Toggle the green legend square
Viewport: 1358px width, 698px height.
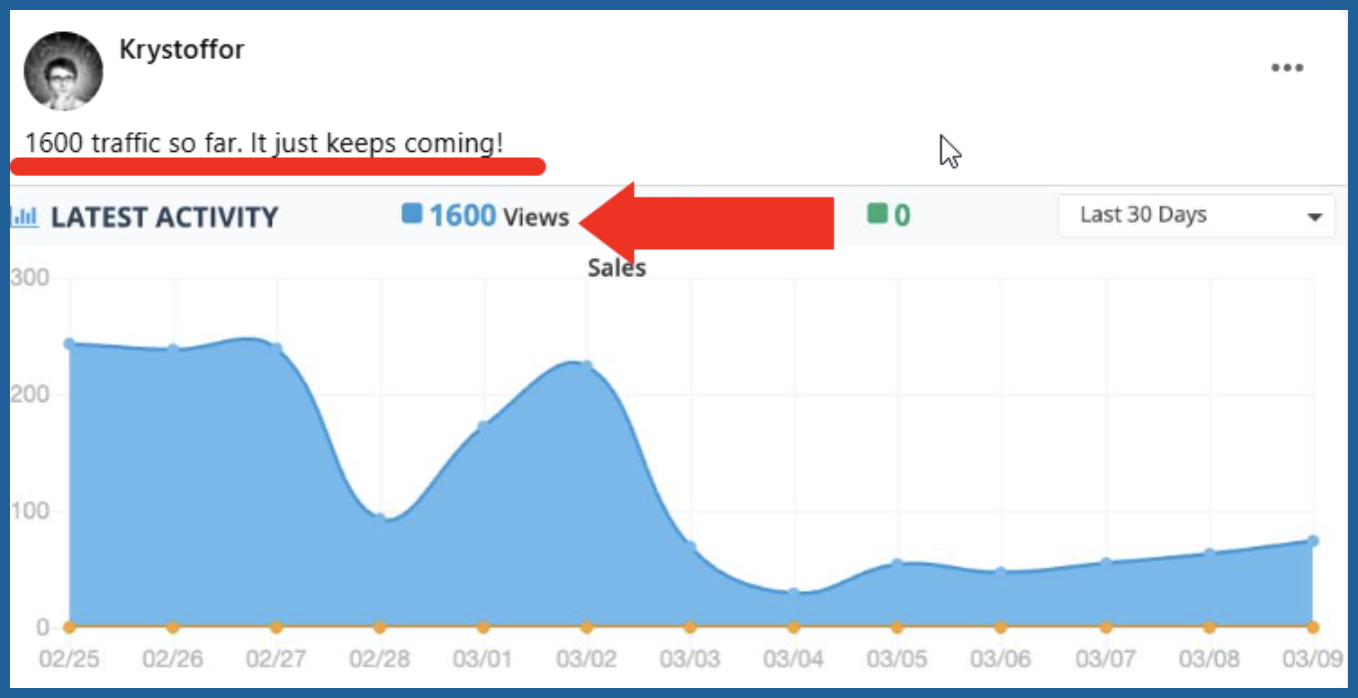(877, 214)
